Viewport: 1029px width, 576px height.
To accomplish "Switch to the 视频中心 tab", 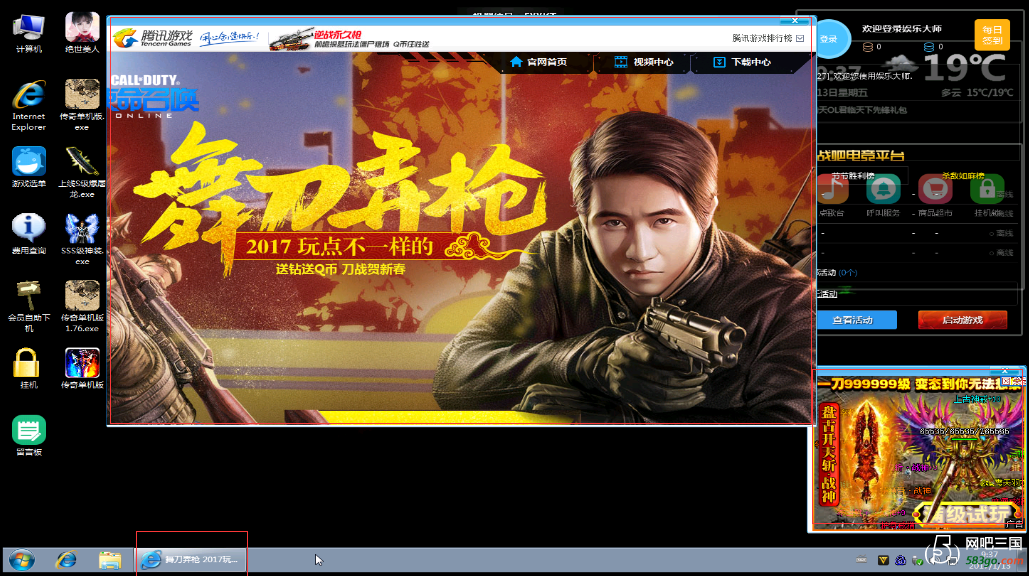I will click(644, 62).
